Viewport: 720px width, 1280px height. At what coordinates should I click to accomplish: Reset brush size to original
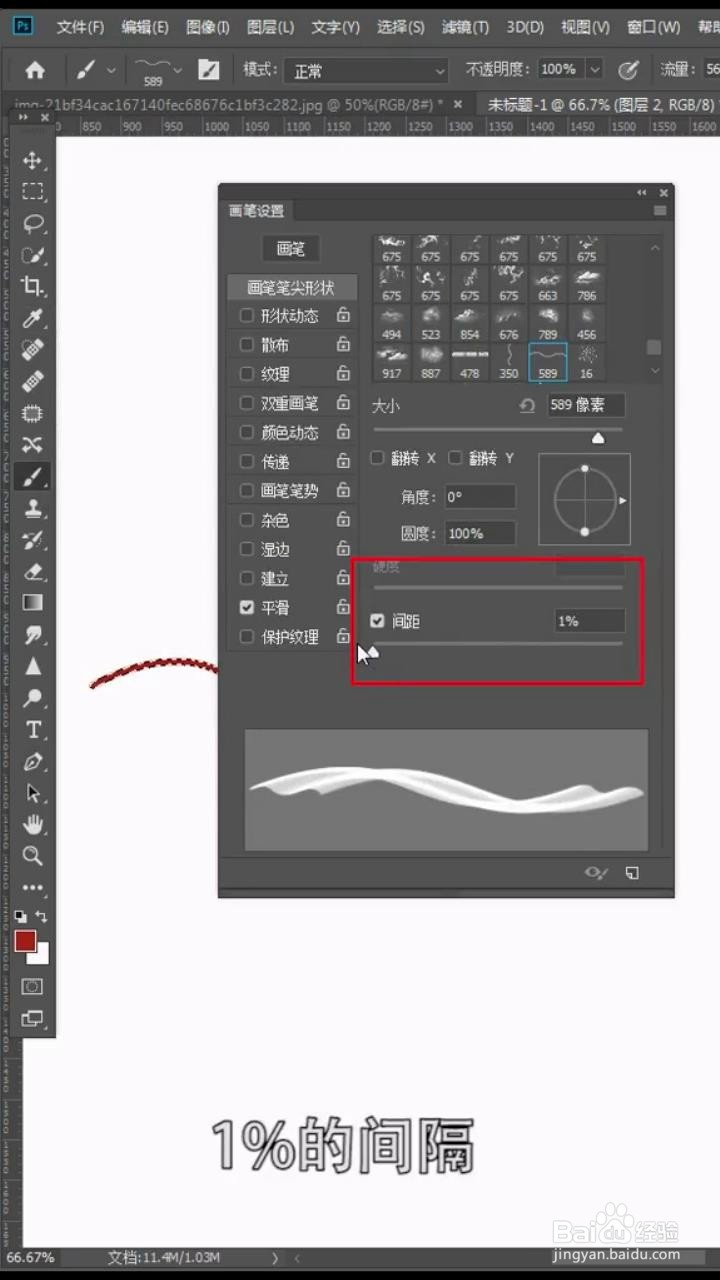pyautogui.click(x=527, y=406)
